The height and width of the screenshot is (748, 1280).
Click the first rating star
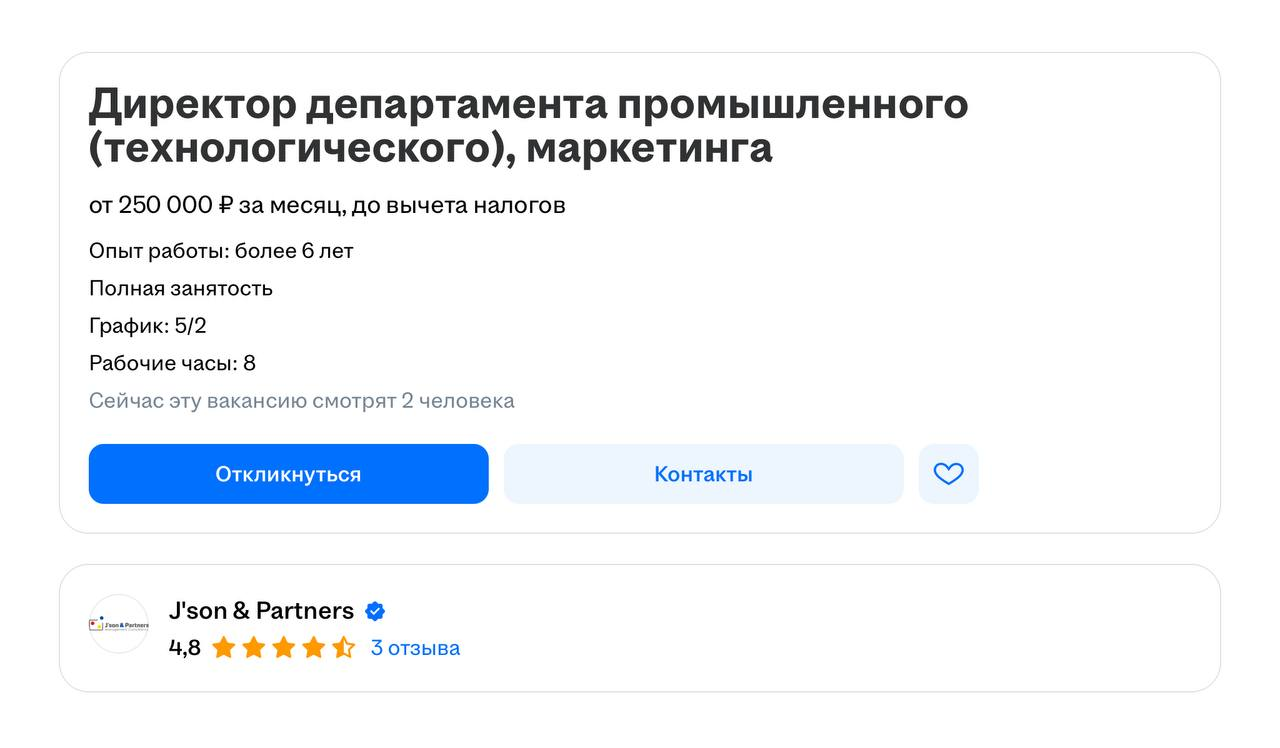point(223,648)
